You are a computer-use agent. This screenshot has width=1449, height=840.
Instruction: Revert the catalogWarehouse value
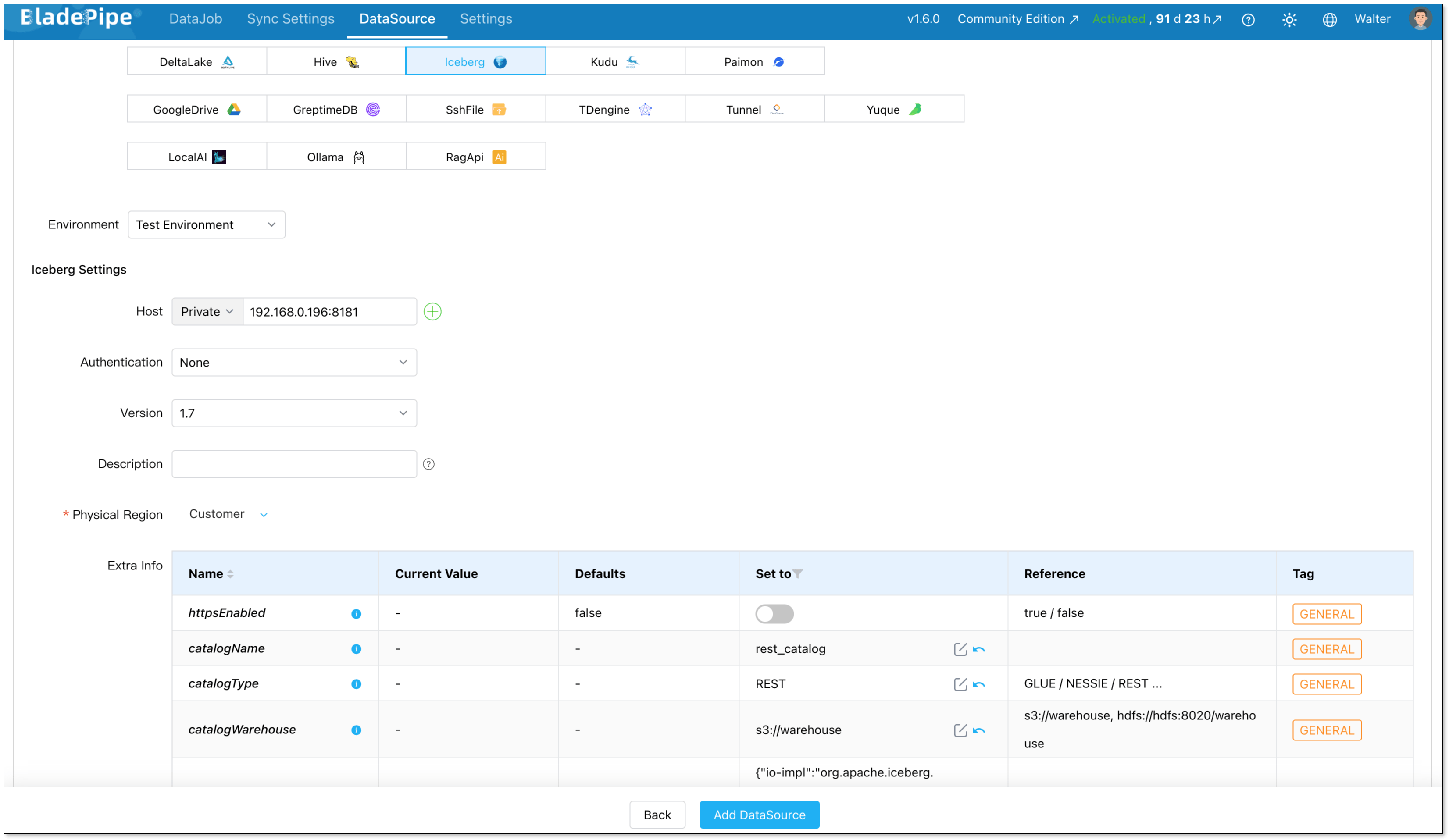(x=979, y=730)
